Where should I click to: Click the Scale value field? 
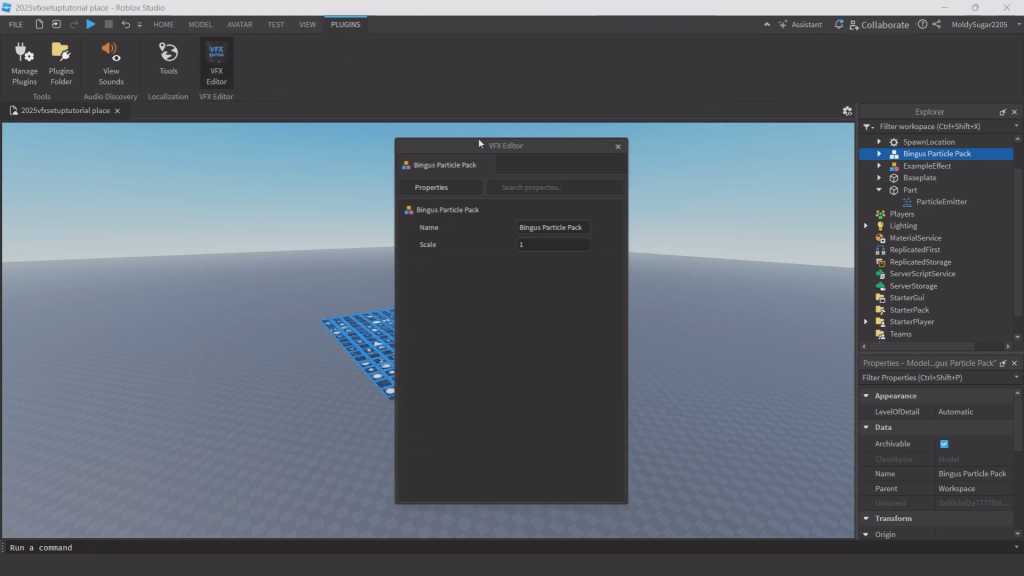[x=553, y=244]
